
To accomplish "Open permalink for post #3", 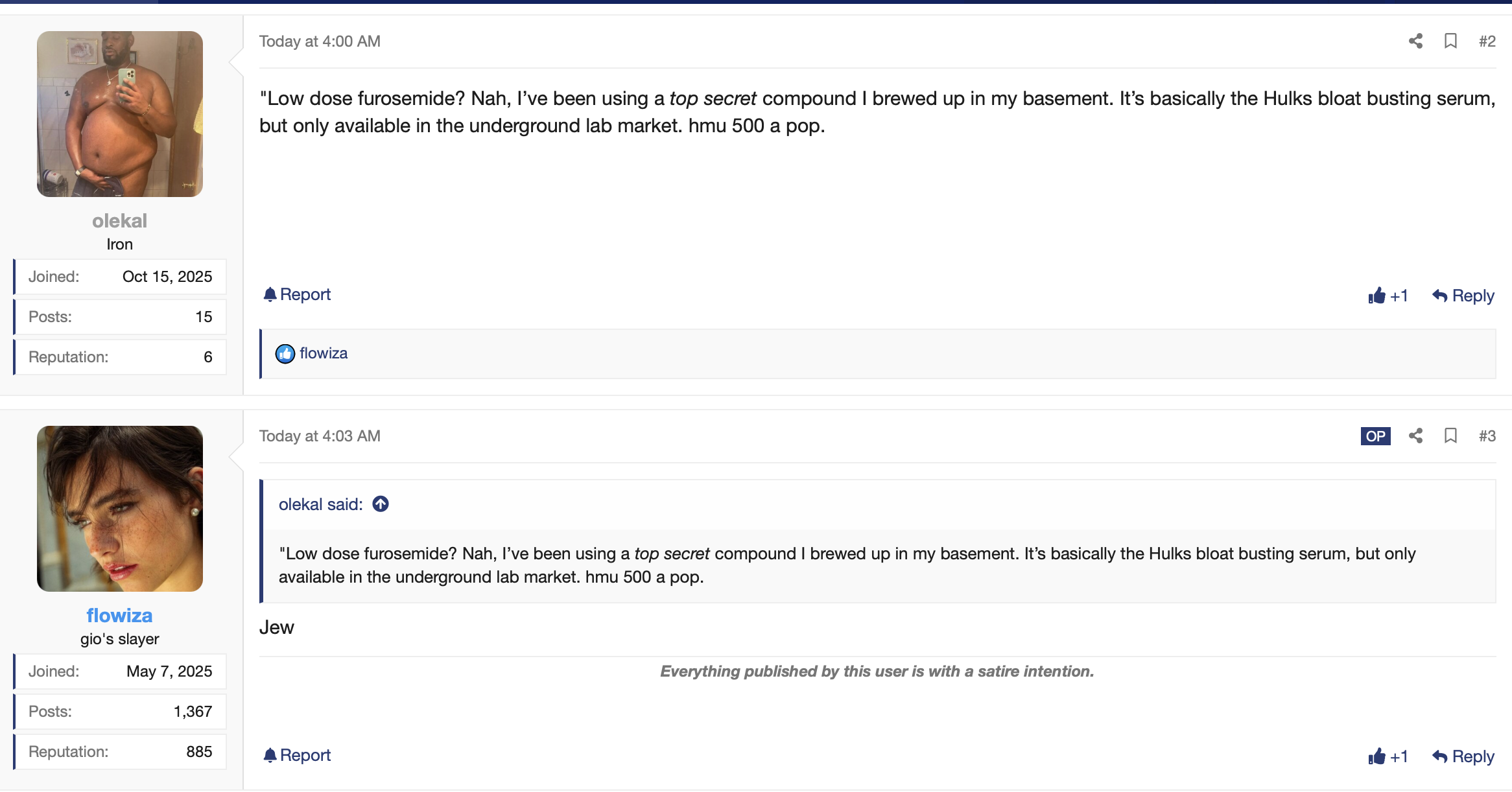I will click(1487, 436).
